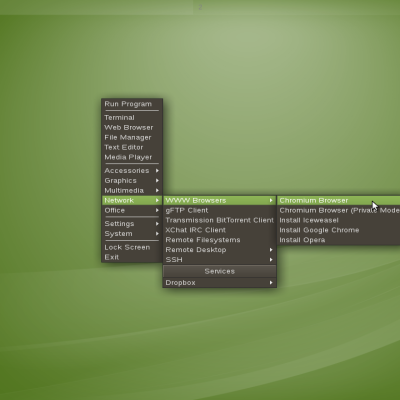Launch Text Editor from the menu
The image size is (400, 400).
pyautogui.click(x=132, y=147)
